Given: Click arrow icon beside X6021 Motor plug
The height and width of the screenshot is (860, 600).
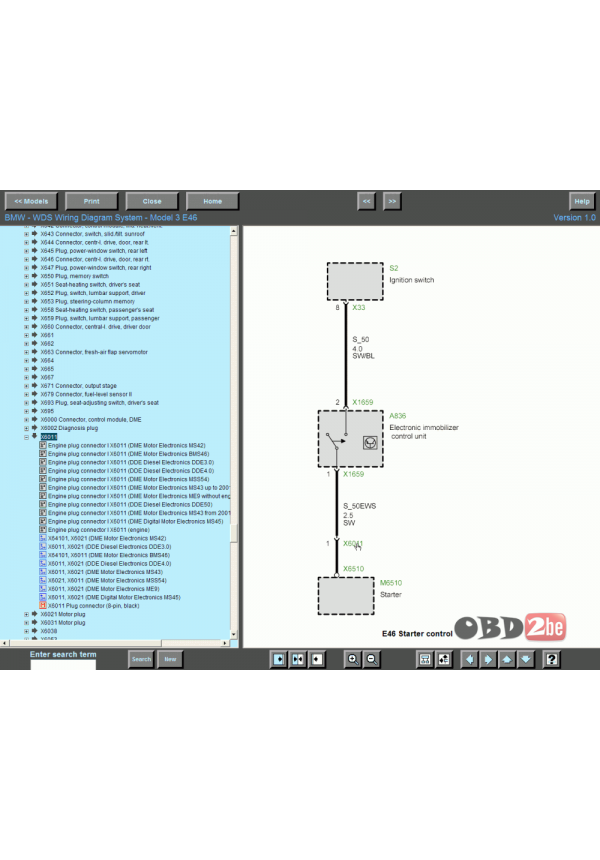Looking at the screenshot, I should (x=34, y=614).
